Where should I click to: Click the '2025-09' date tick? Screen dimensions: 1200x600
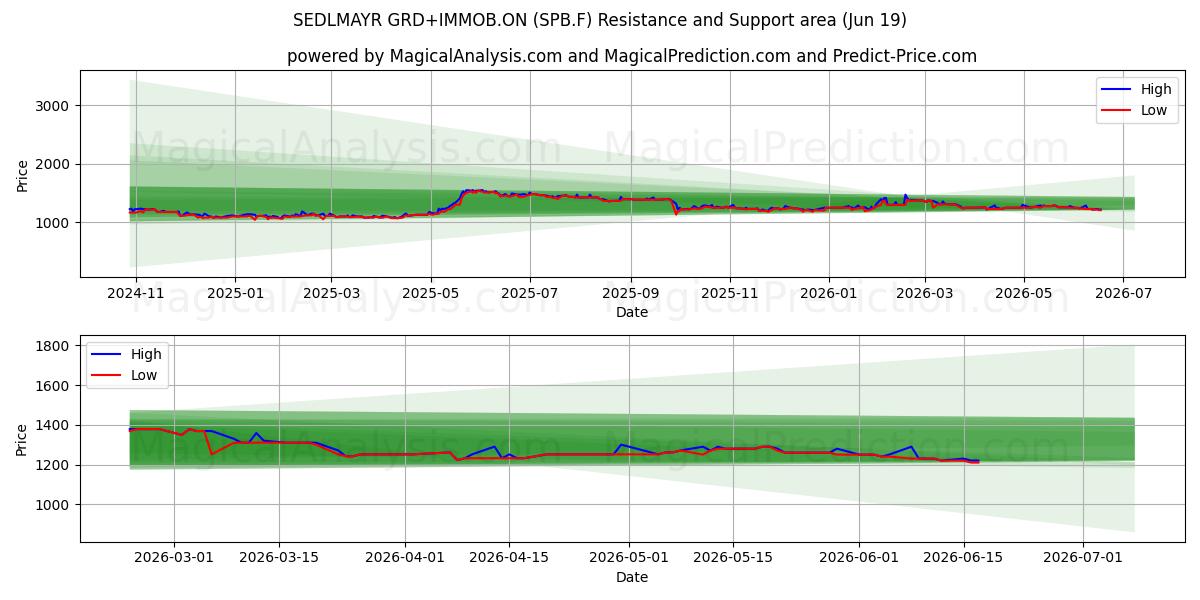pyautogui.click(x=631, y=292)
